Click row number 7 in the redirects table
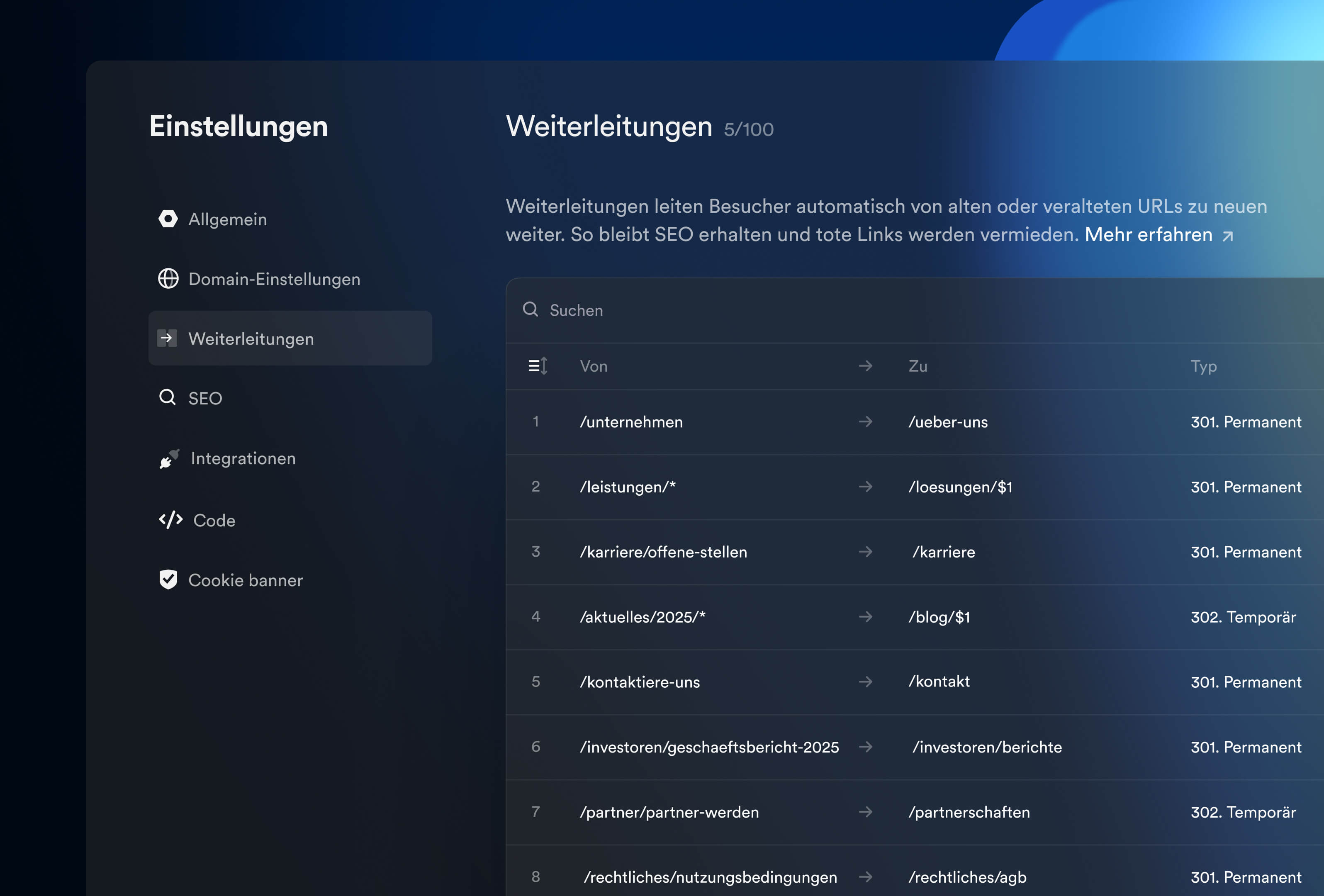Image resolution: width=1324 pixels, height=896 pixels. point(535,812)
